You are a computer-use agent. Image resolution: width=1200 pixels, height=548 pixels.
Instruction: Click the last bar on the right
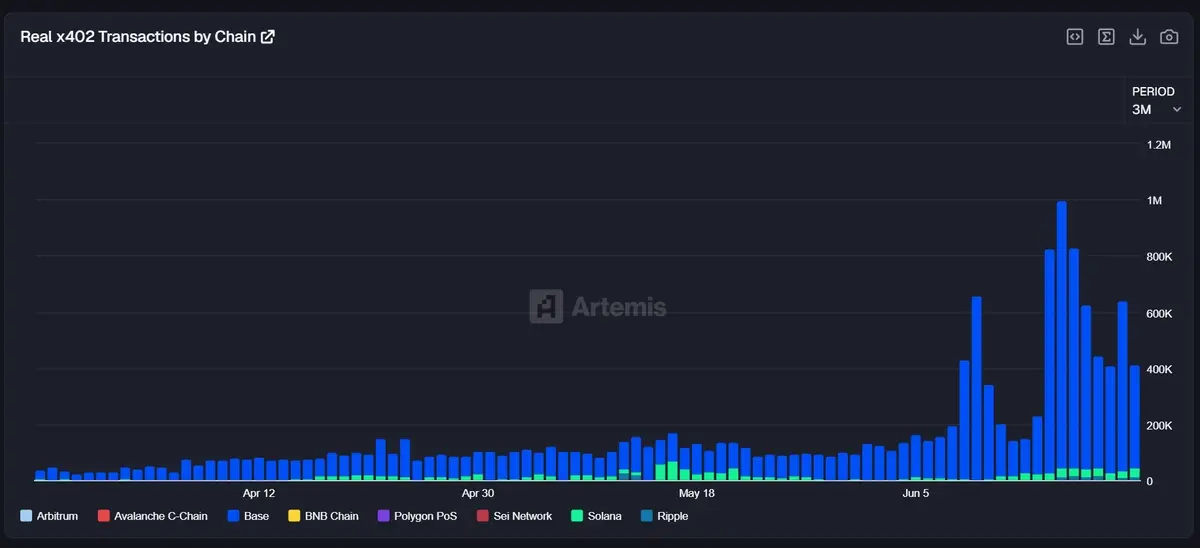pyautogui.click(x=1134, y=423)
